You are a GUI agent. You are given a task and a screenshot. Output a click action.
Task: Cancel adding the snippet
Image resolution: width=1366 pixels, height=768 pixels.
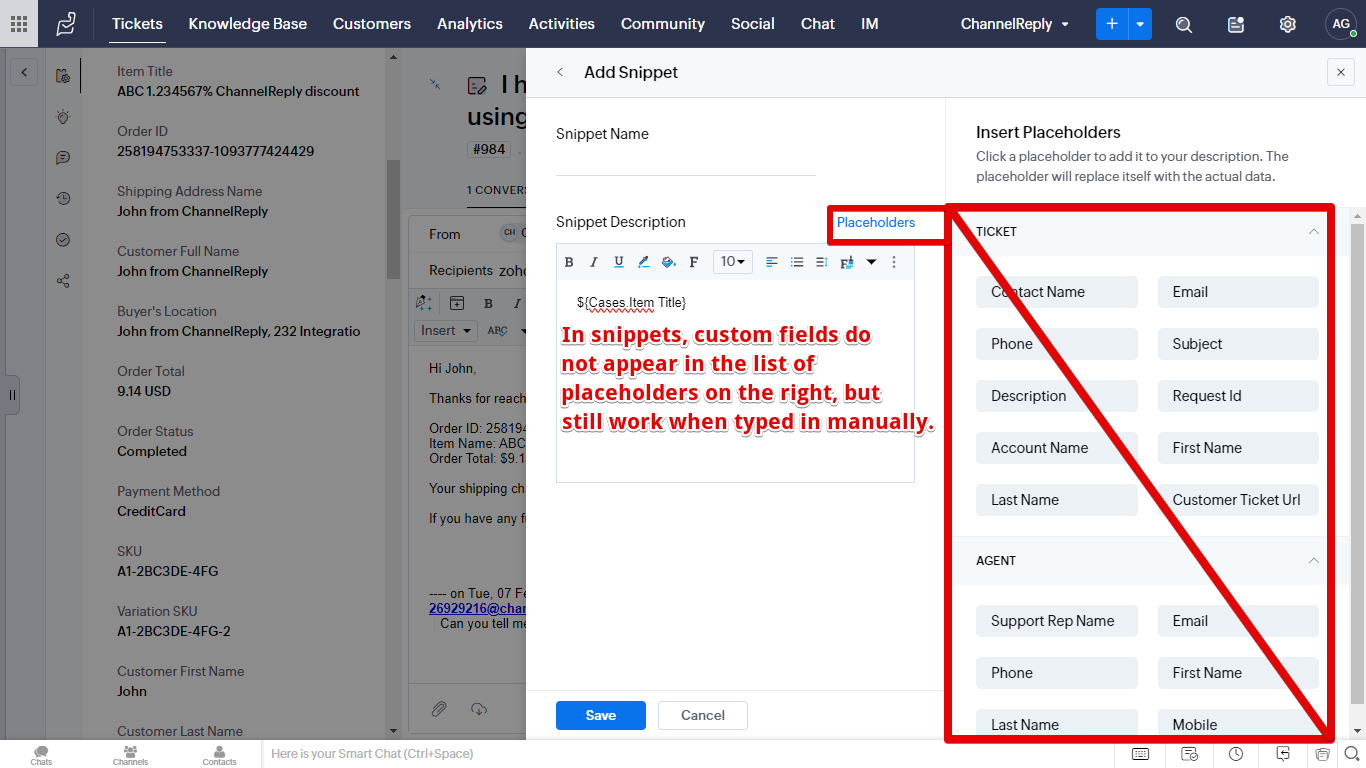tap(703, 715)
